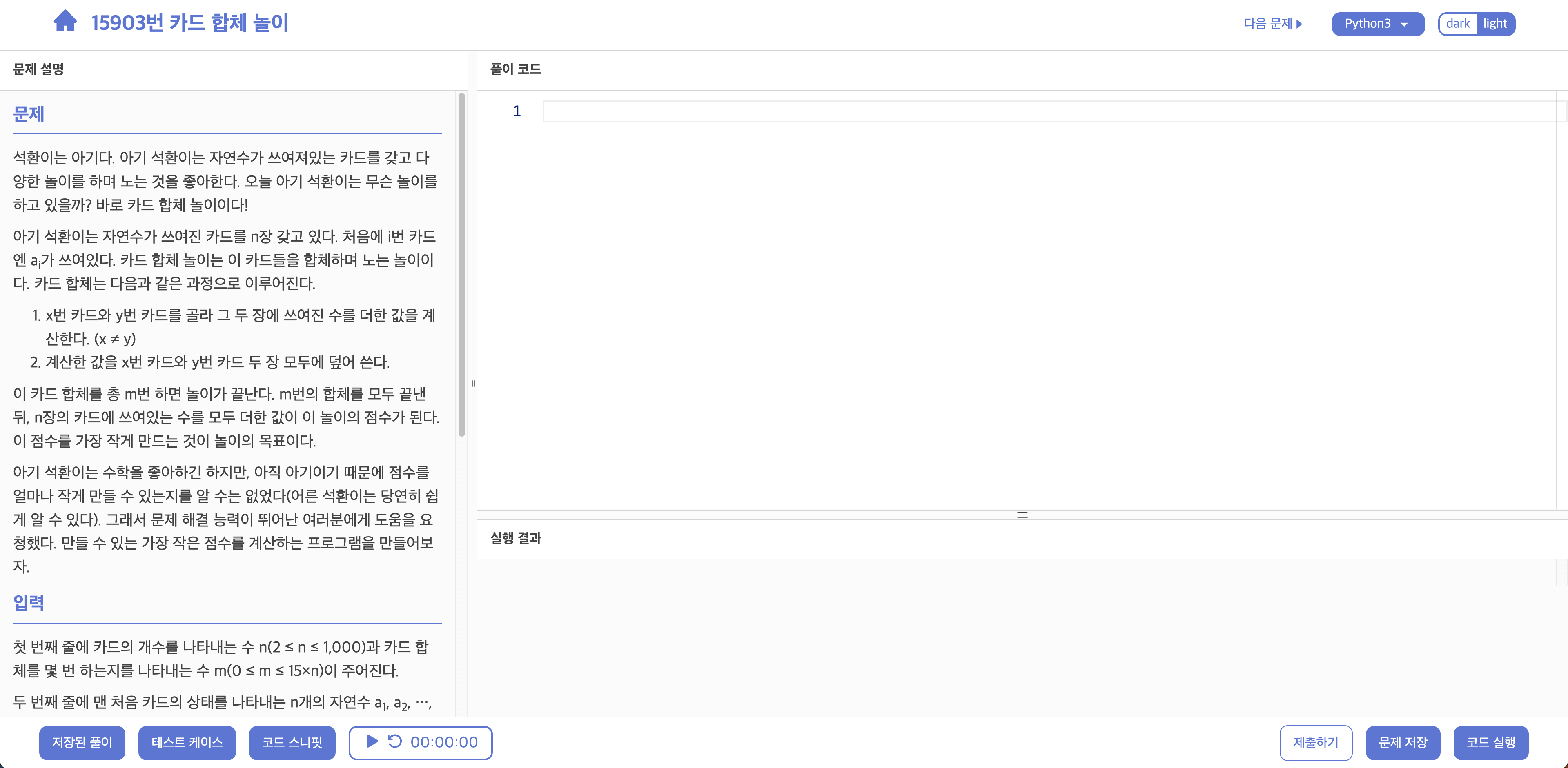Click the next problem arrow icon
The image size is (1568, 768).
tap(1300, 24)
